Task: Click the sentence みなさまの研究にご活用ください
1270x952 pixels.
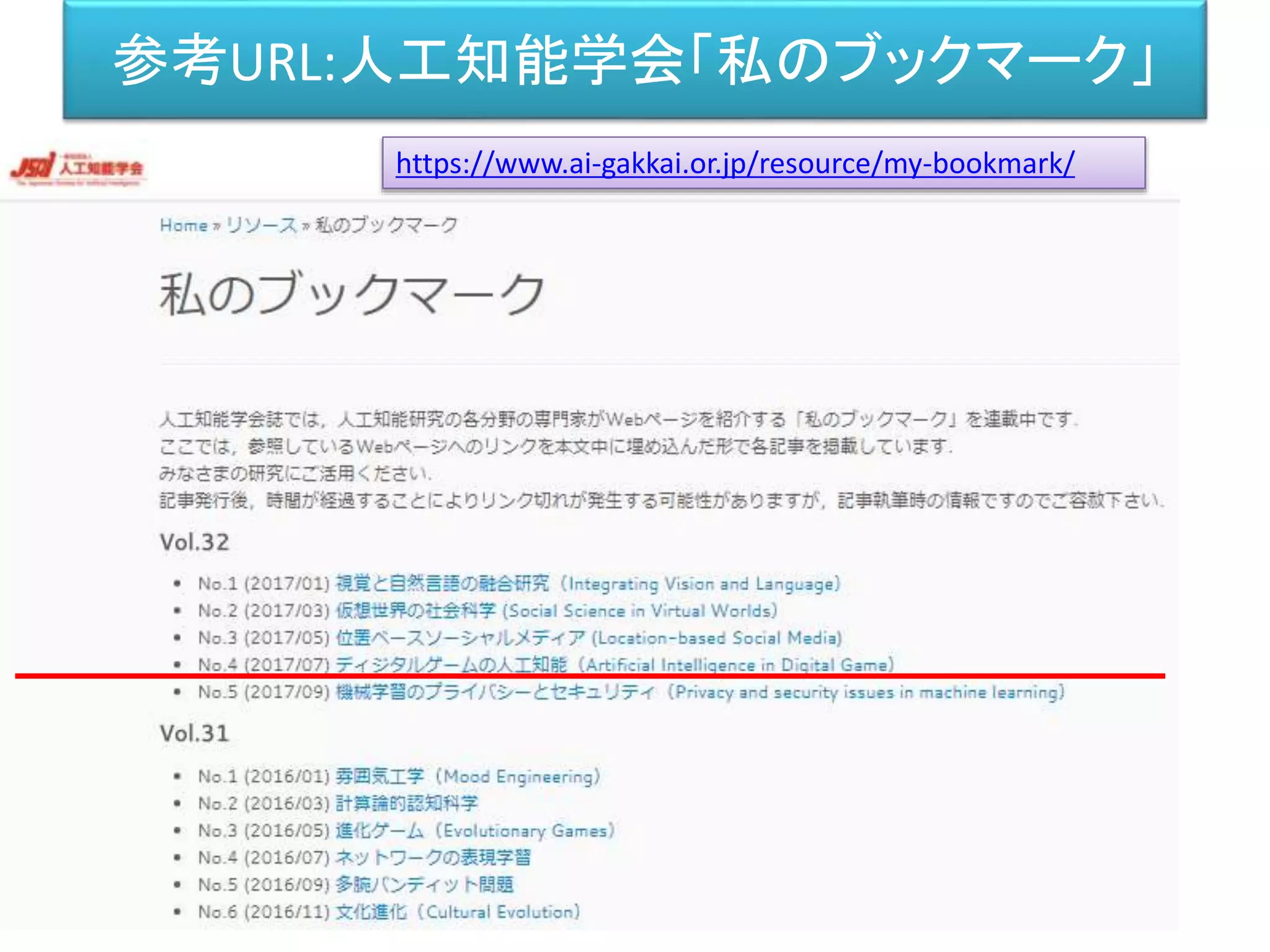Action: (295, 474)
